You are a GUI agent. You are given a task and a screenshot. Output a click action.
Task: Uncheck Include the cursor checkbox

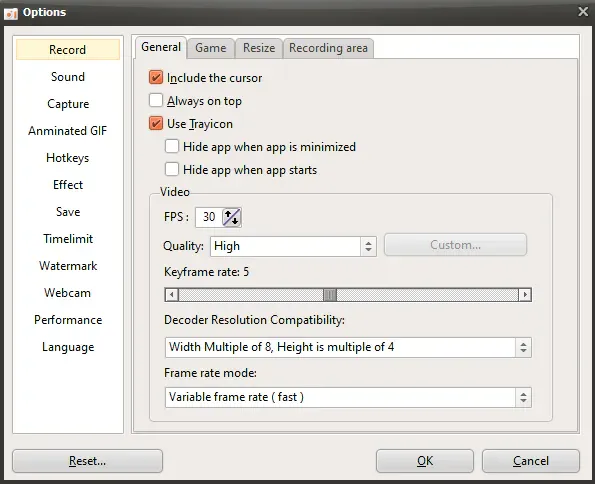tap(156, 77)
